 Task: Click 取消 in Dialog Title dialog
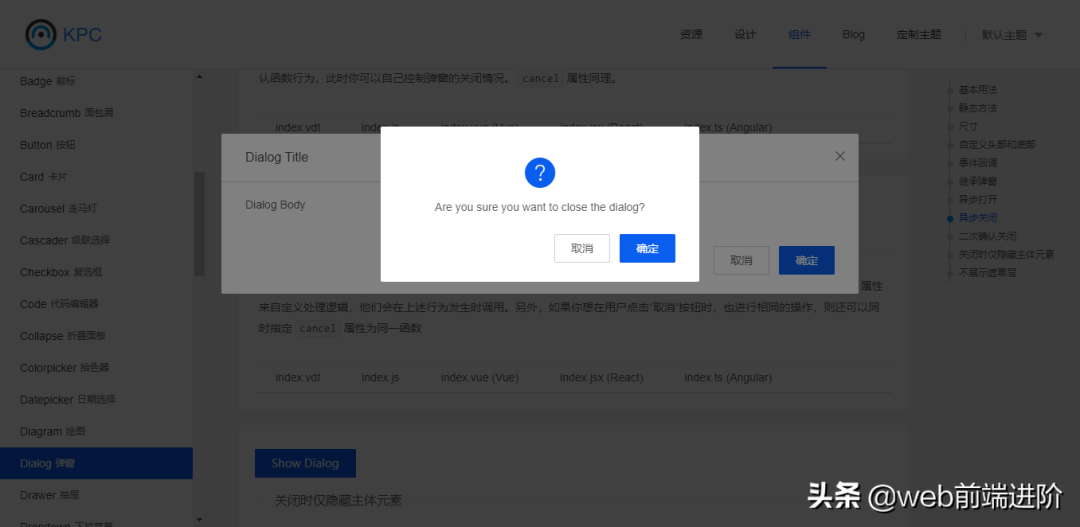click(x=741, y=260)
